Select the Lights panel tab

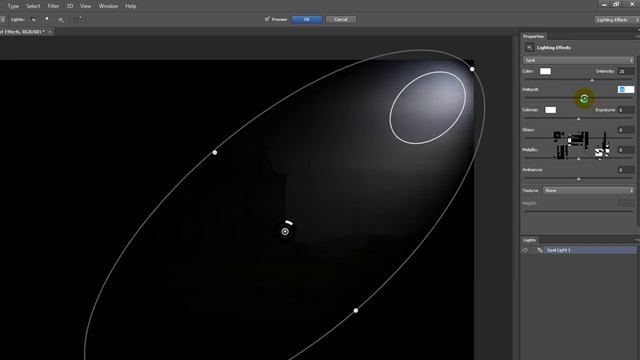pos(529,240)
